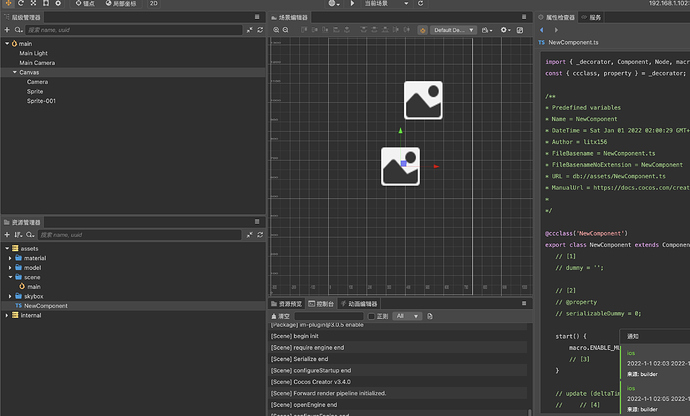
Task: Open asset search type options
Action: click(30, 235)
